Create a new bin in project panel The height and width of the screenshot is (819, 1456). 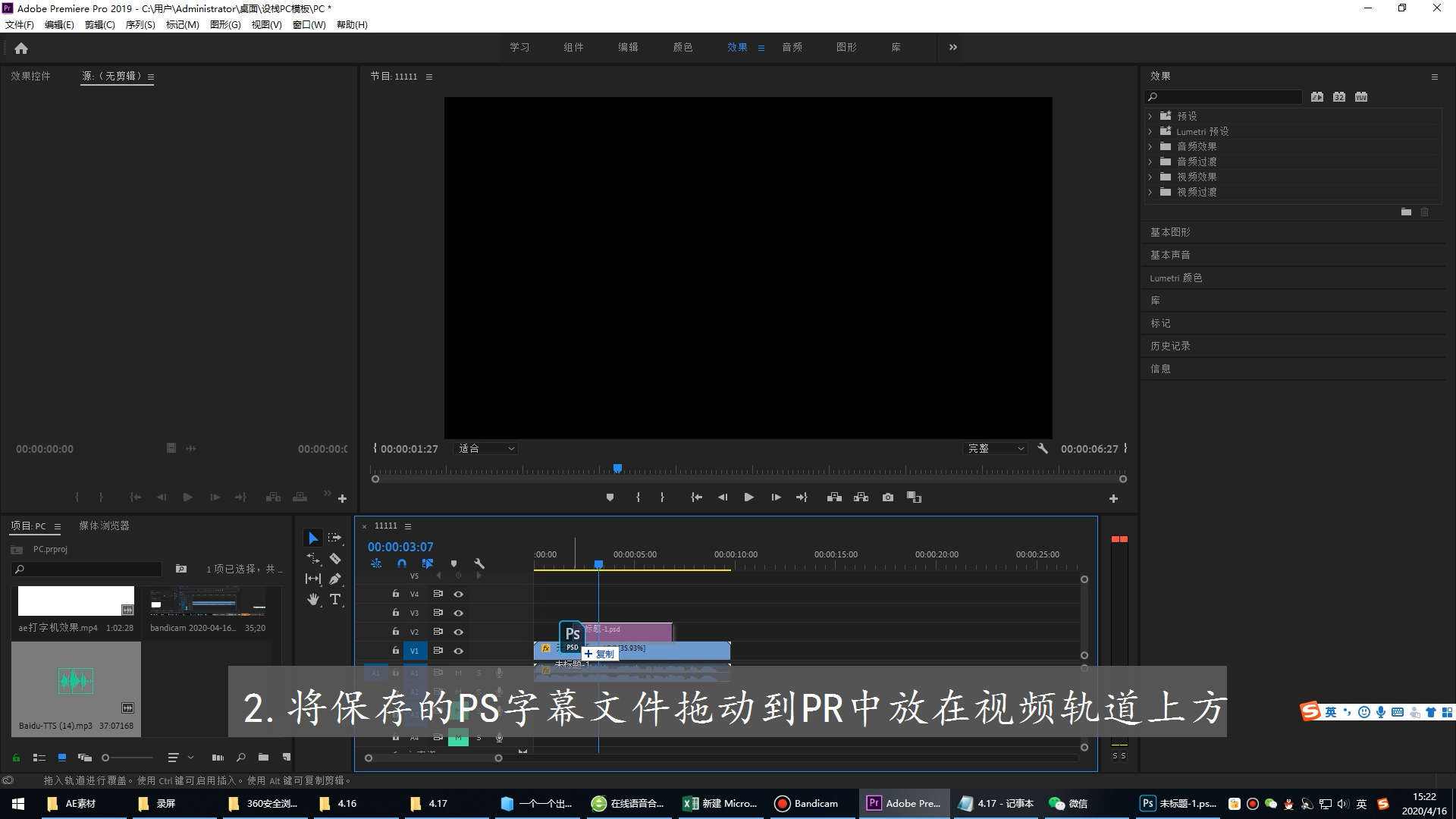pyautogui.click(x=263, y=757)
